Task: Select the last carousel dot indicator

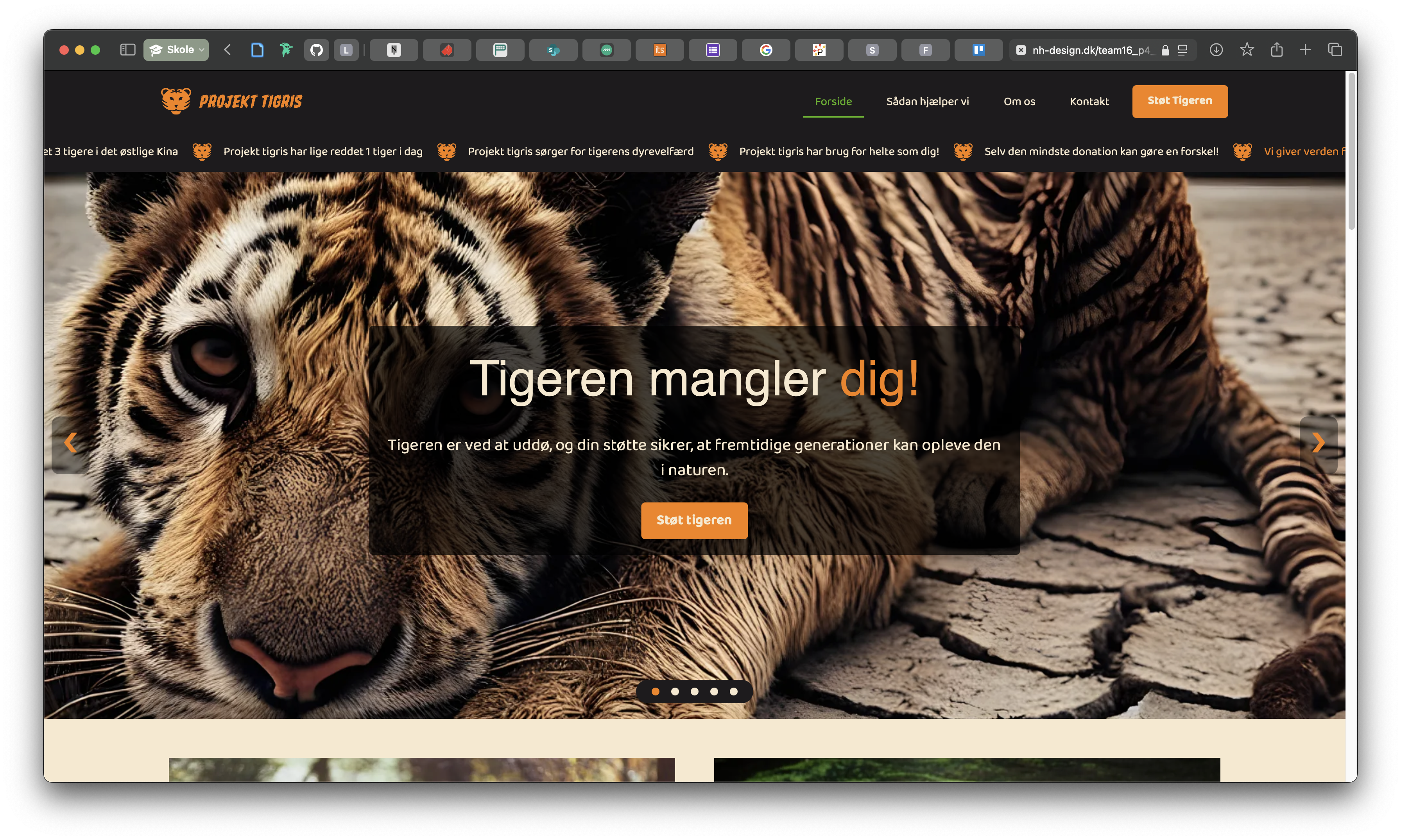Action: click(733, 691)
